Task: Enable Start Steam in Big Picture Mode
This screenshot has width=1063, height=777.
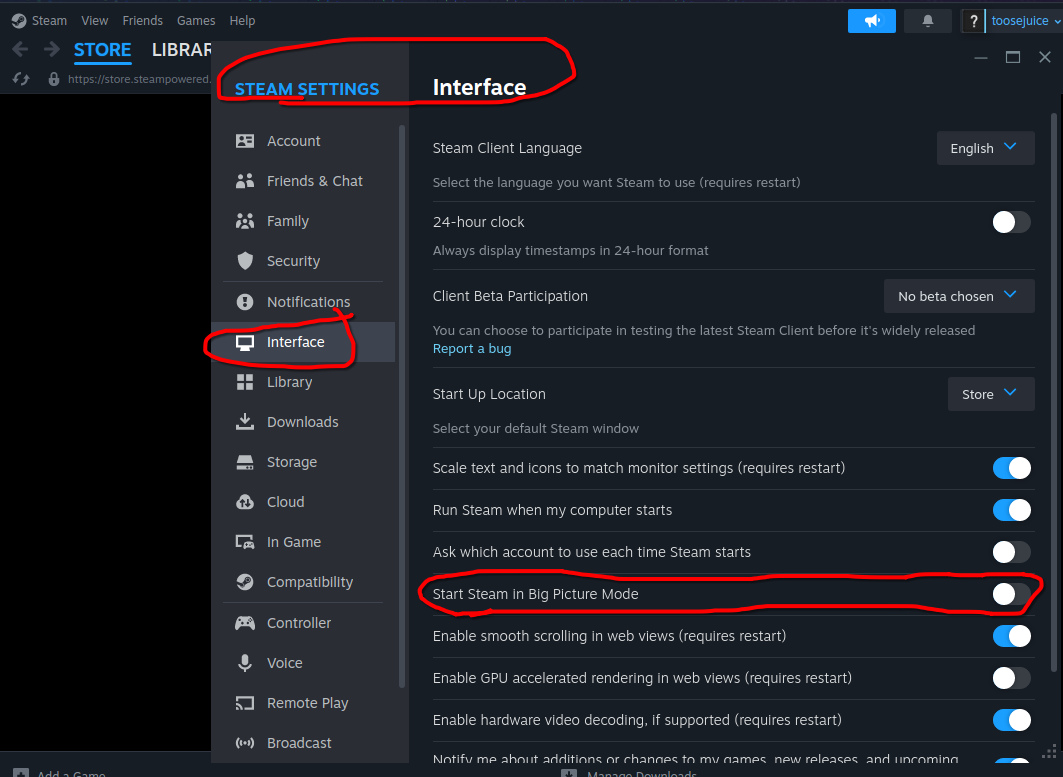Action: [x=1011, y=595]
